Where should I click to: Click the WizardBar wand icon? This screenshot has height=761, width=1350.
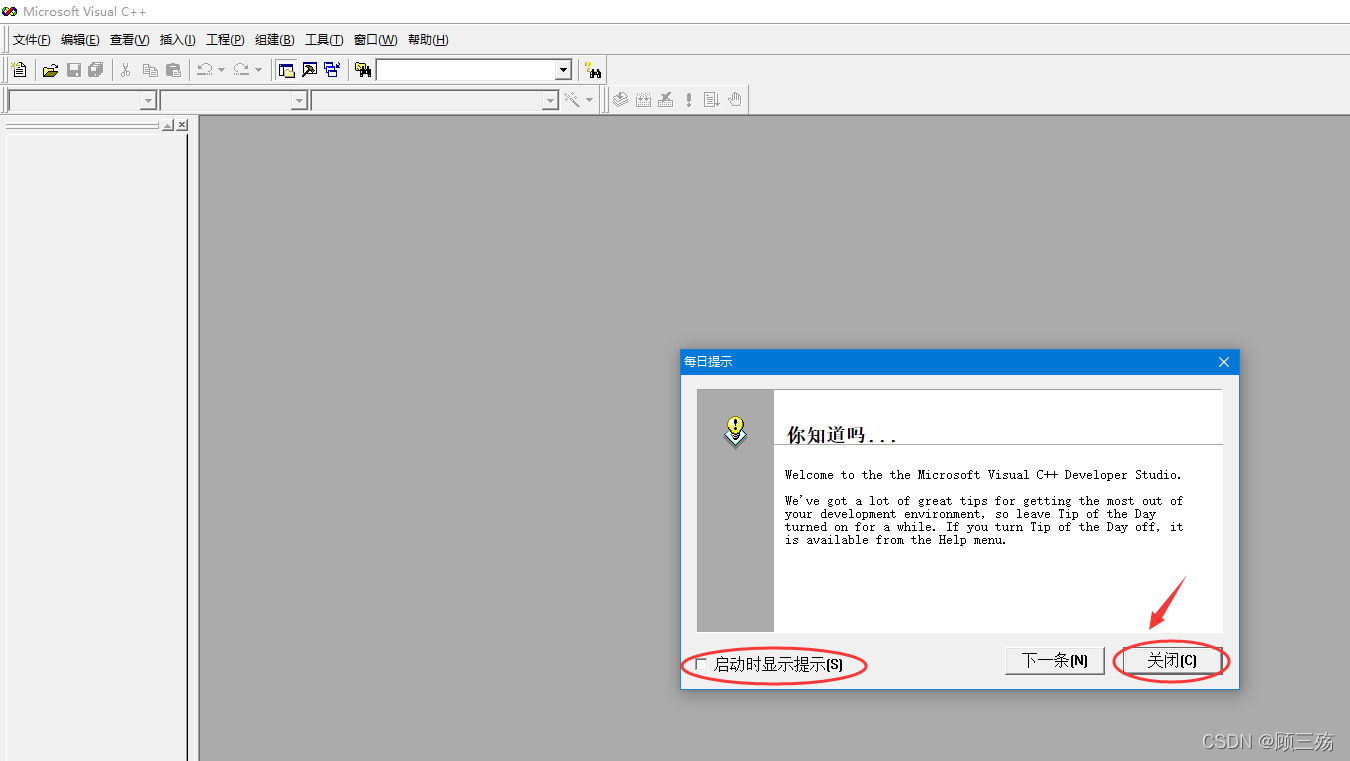pyautogui.click(x=572, y=100)
